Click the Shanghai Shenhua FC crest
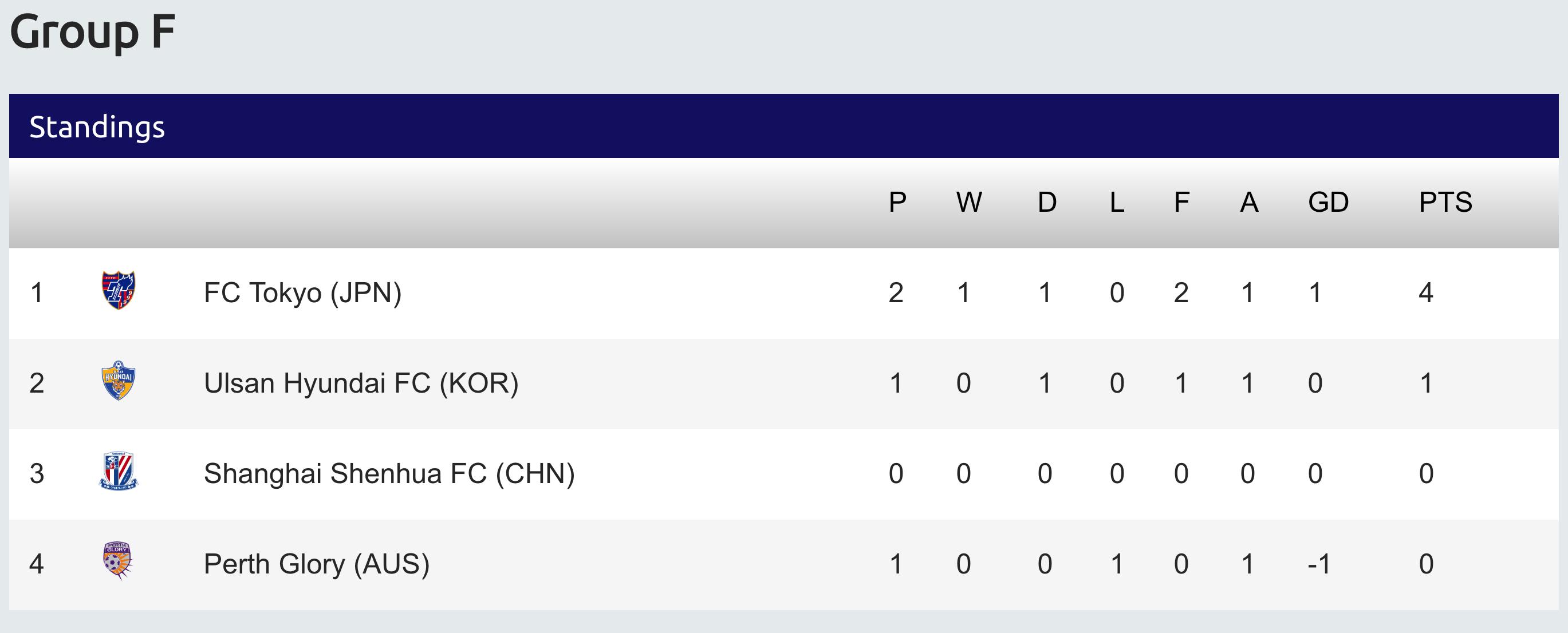 point(118,471)
